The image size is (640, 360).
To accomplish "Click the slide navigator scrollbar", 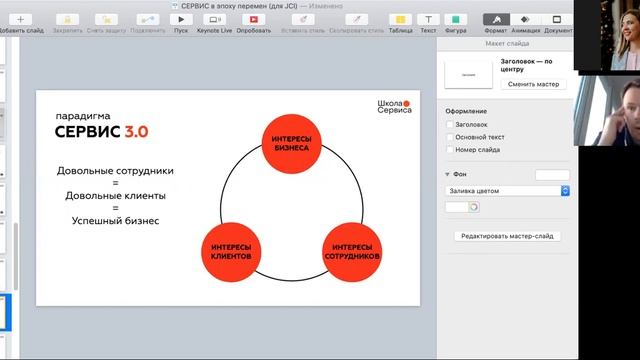I will point(16,256).
